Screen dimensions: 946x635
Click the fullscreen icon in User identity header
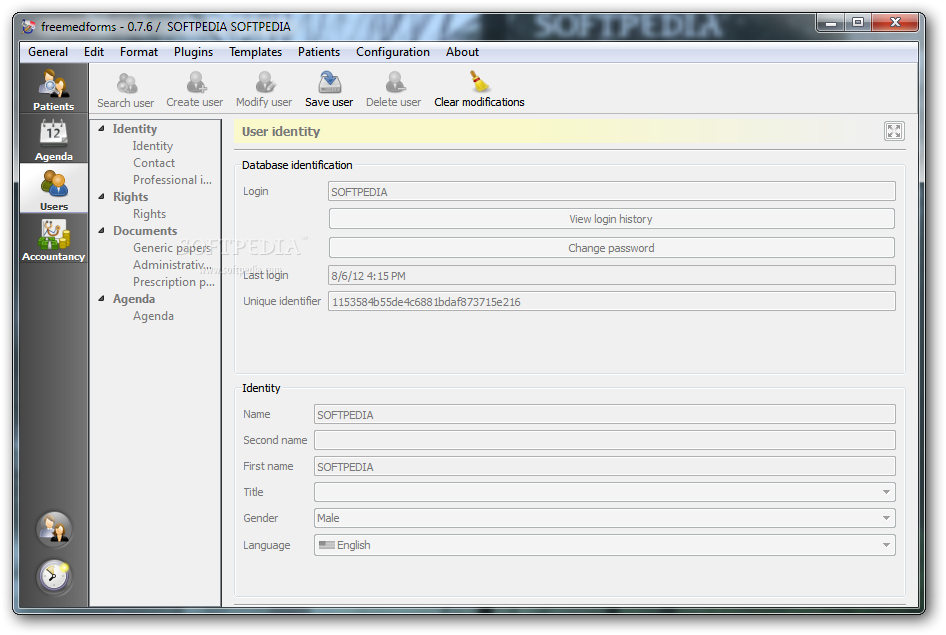[x=894, y=131]
